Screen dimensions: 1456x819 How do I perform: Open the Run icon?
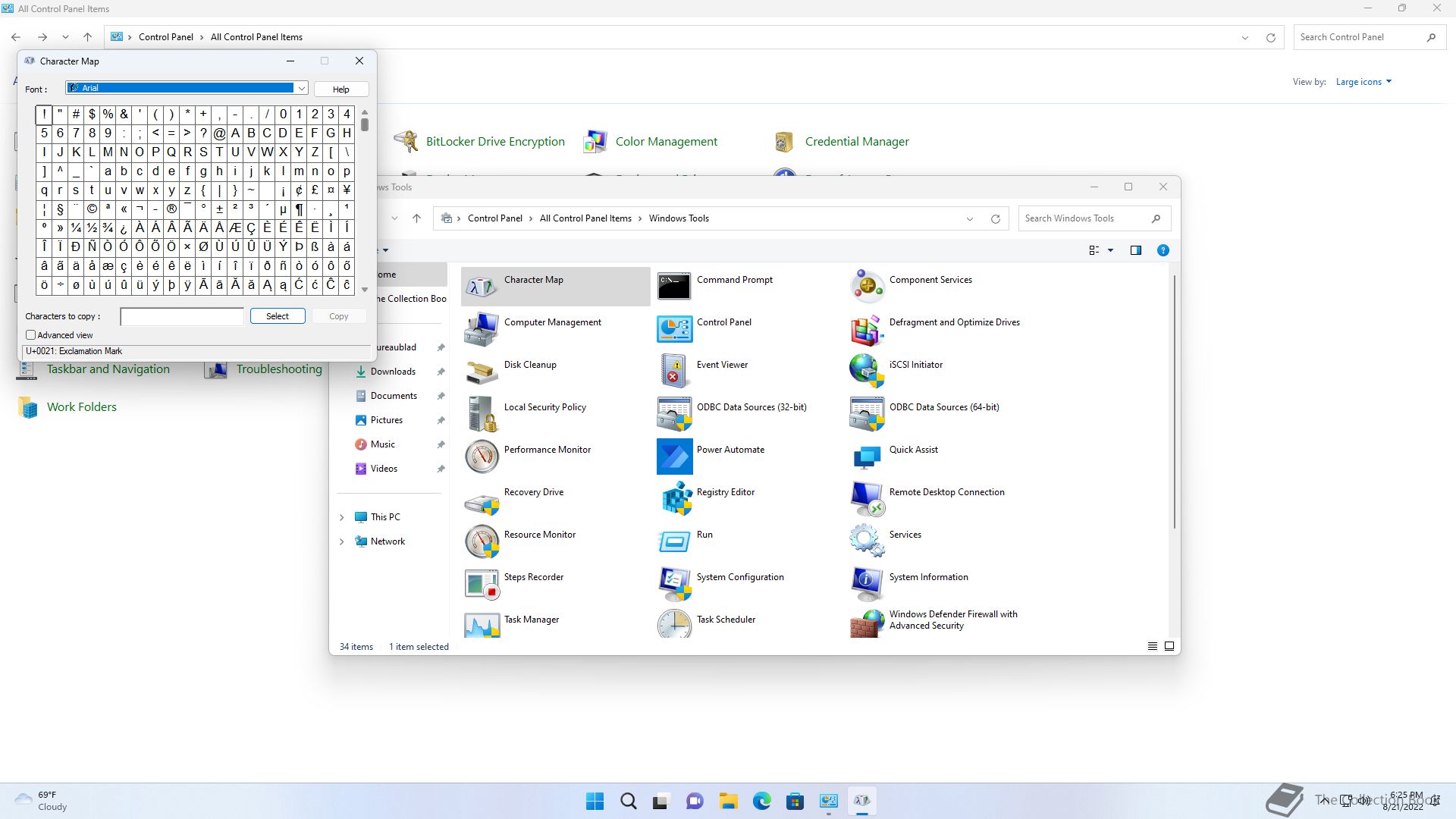[674, 541]
